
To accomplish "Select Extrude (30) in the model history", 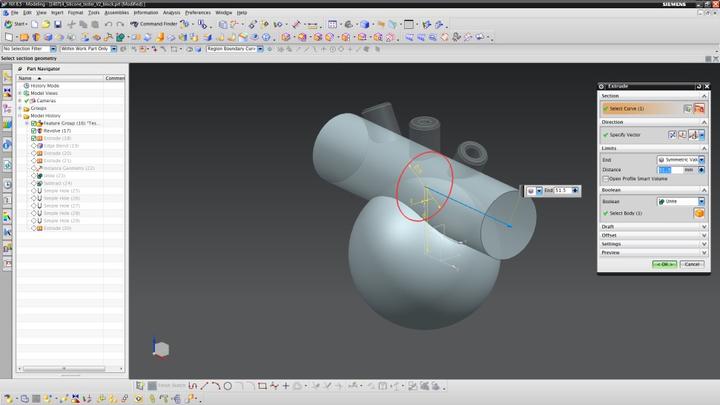I will [x=57, y=228].
